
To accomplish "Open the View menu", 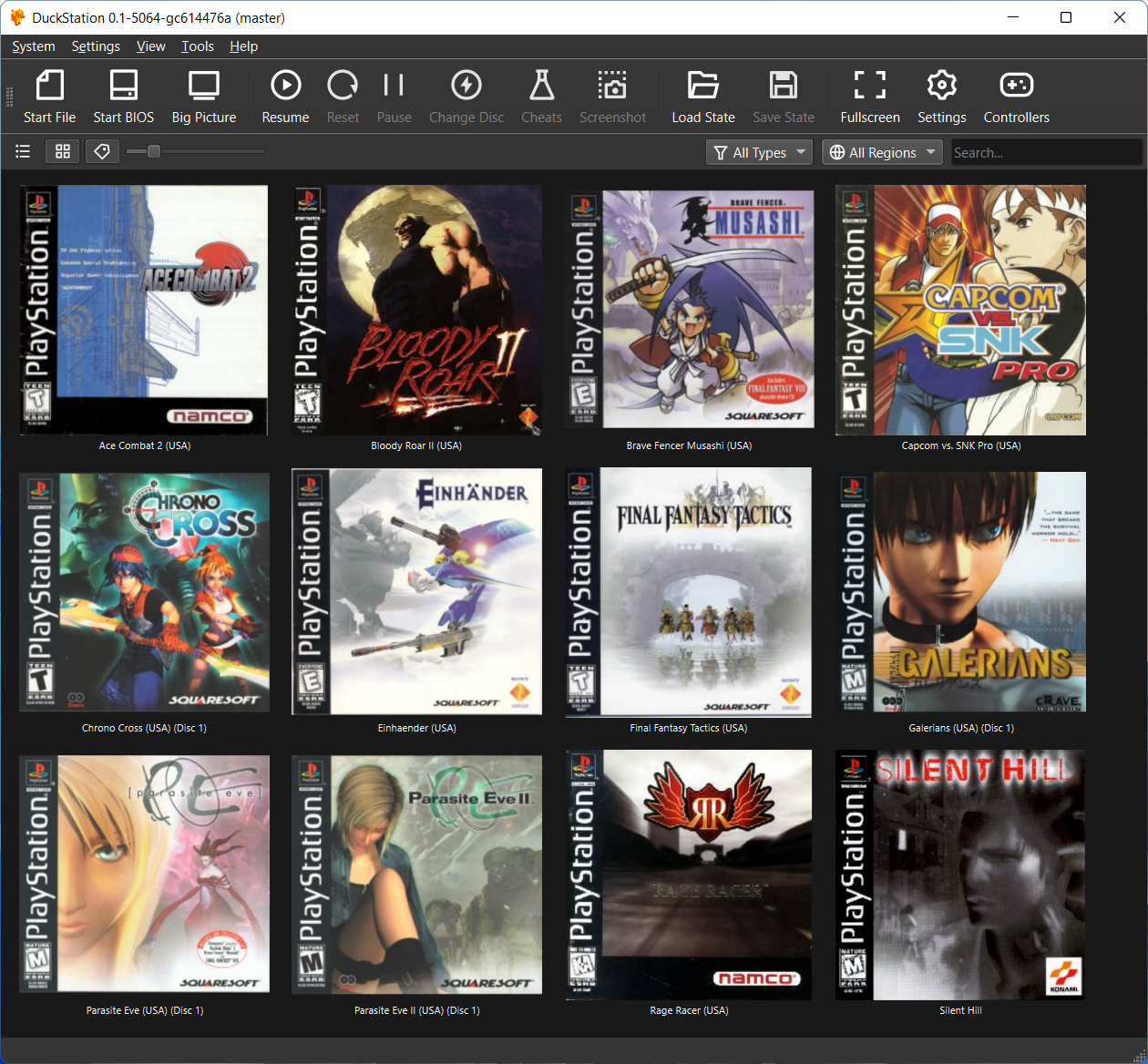I will pos(150,46).
